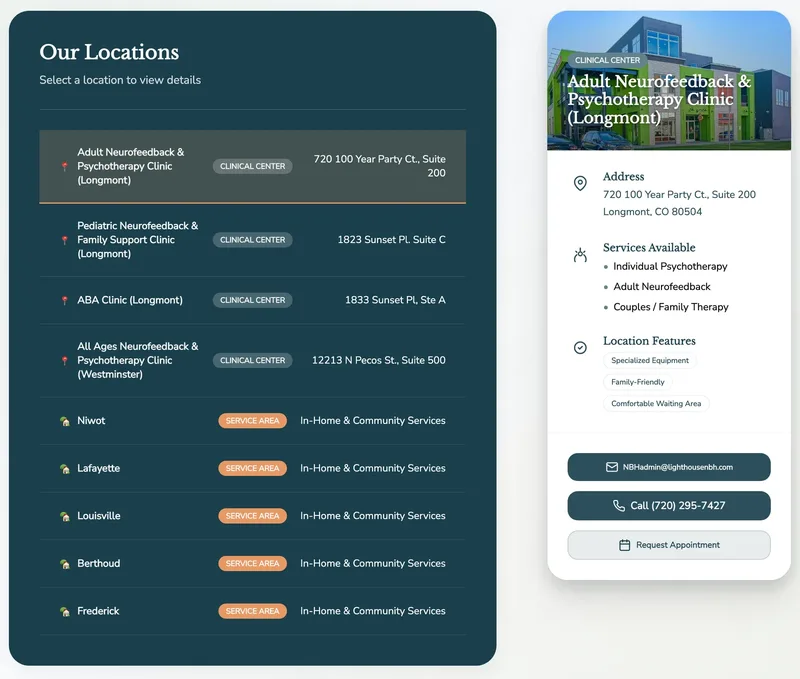800x679 pixels.
Task: Click In-Home & Community Services on Berthoud row
Action: click(372, 563)
